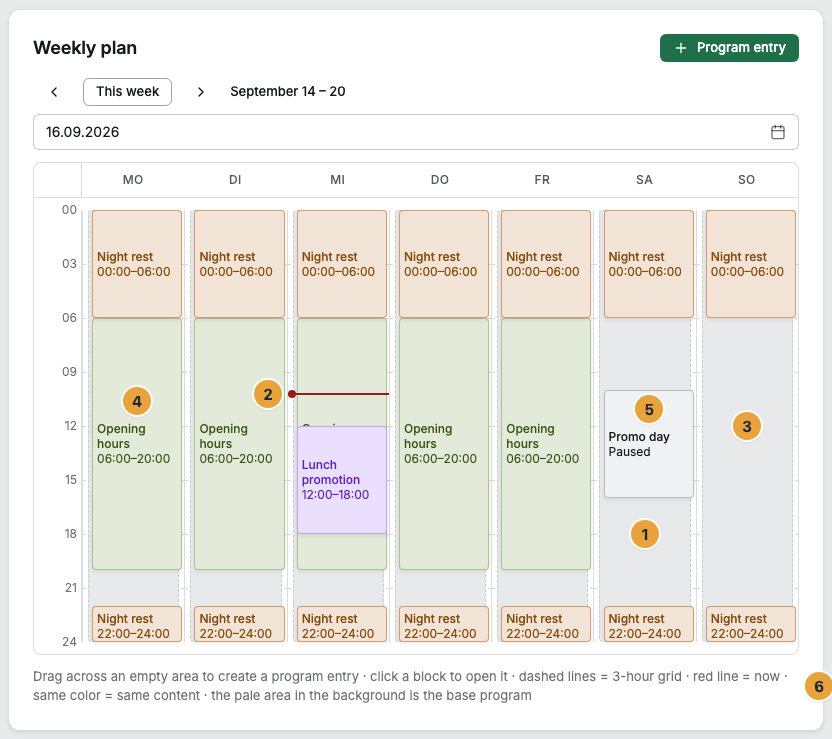Open calendar picker icon in date field
Viewport: 832px width, 739px height.
[x=777, y=132]
